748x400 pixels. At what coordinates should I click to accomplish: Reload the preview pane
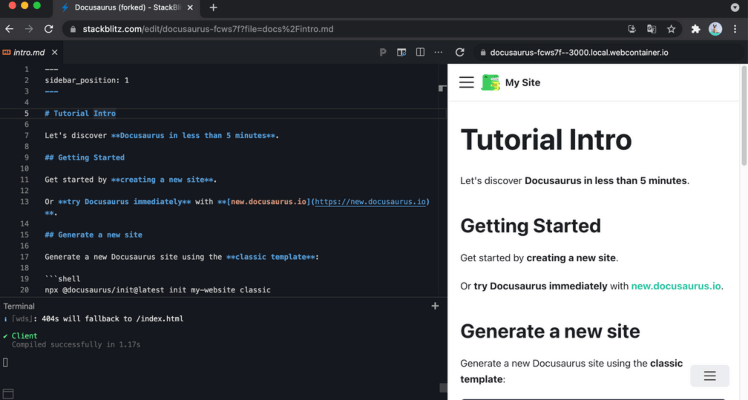(460, 52)
